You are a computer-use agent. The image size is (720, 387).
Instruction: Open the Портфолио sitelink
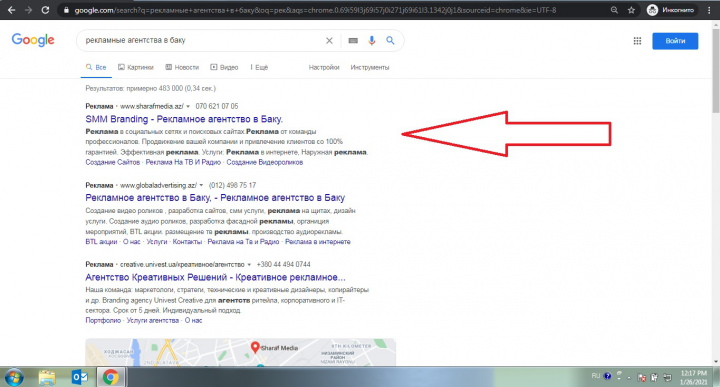pos(103,320)
